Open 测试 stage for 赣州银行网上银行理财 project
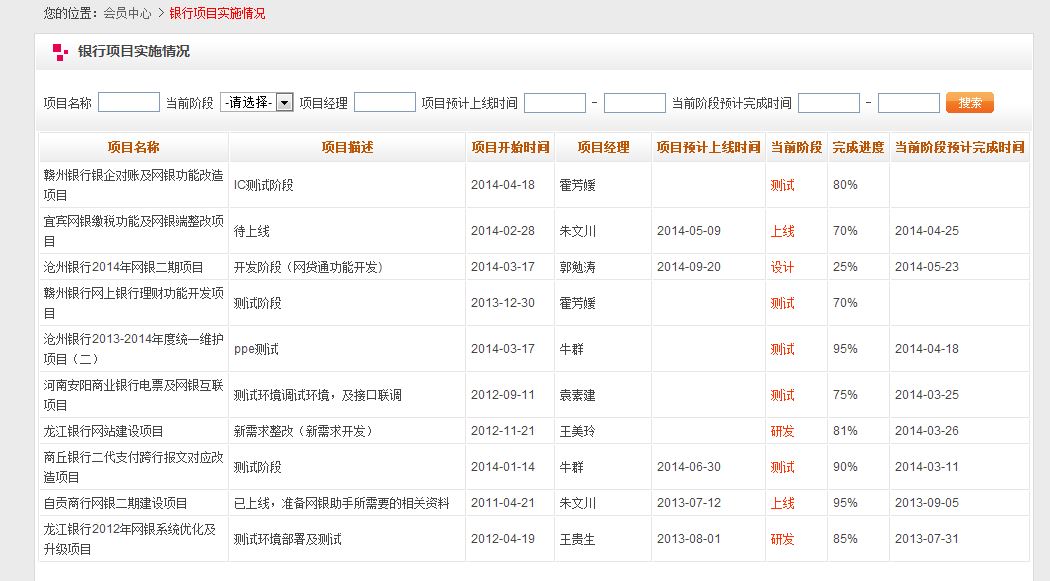The height and width of the screenshot is (581, 1050). point(782,303)
